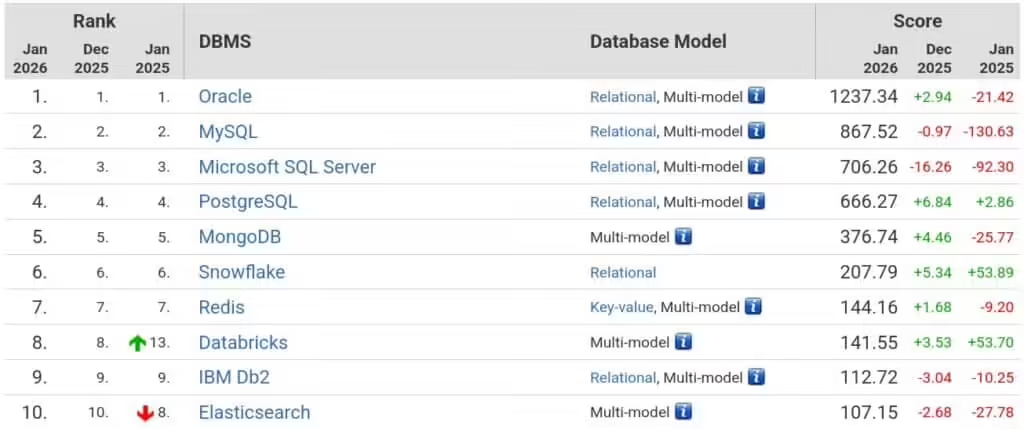Open the Snowflake DBMS link
1024x429 pixels.
pos(241,272)
